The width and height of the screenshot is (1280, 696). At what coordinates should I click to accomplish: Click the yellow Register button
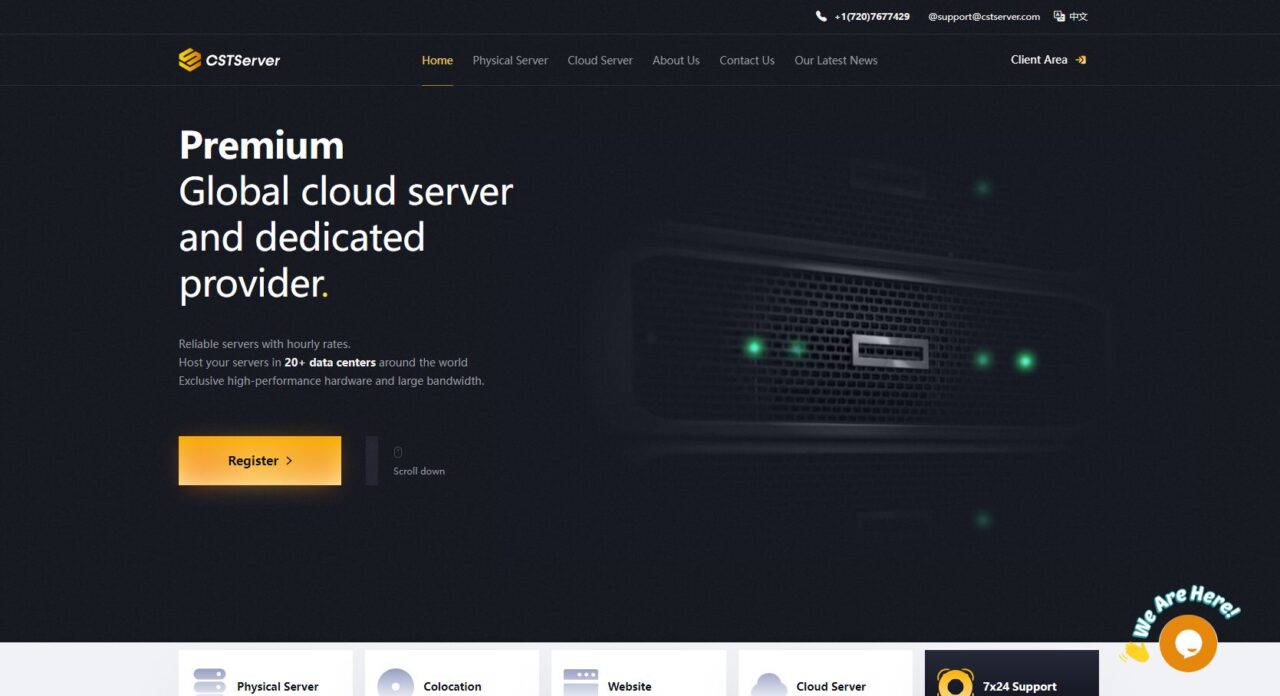[x=260, y=461]
